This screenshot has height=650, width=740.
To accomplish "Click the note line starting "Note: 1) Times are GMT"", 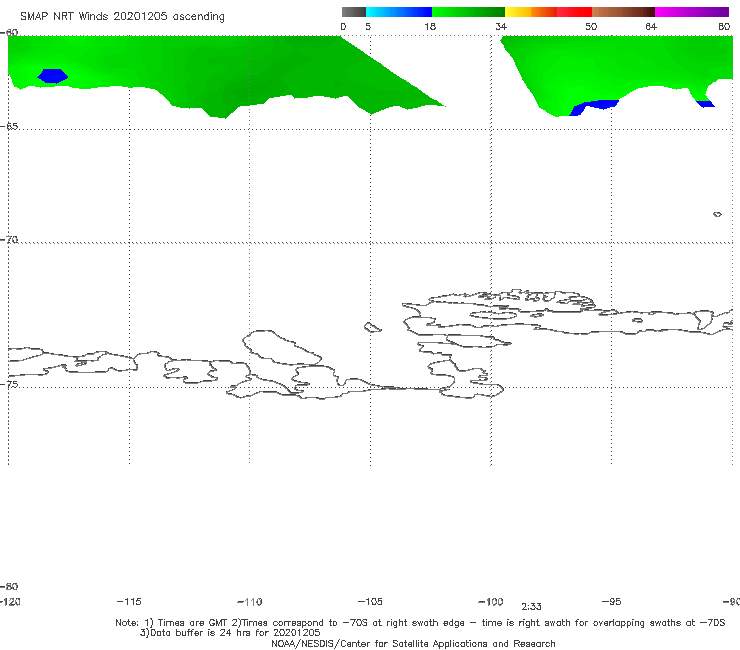I will click(420, 623).
